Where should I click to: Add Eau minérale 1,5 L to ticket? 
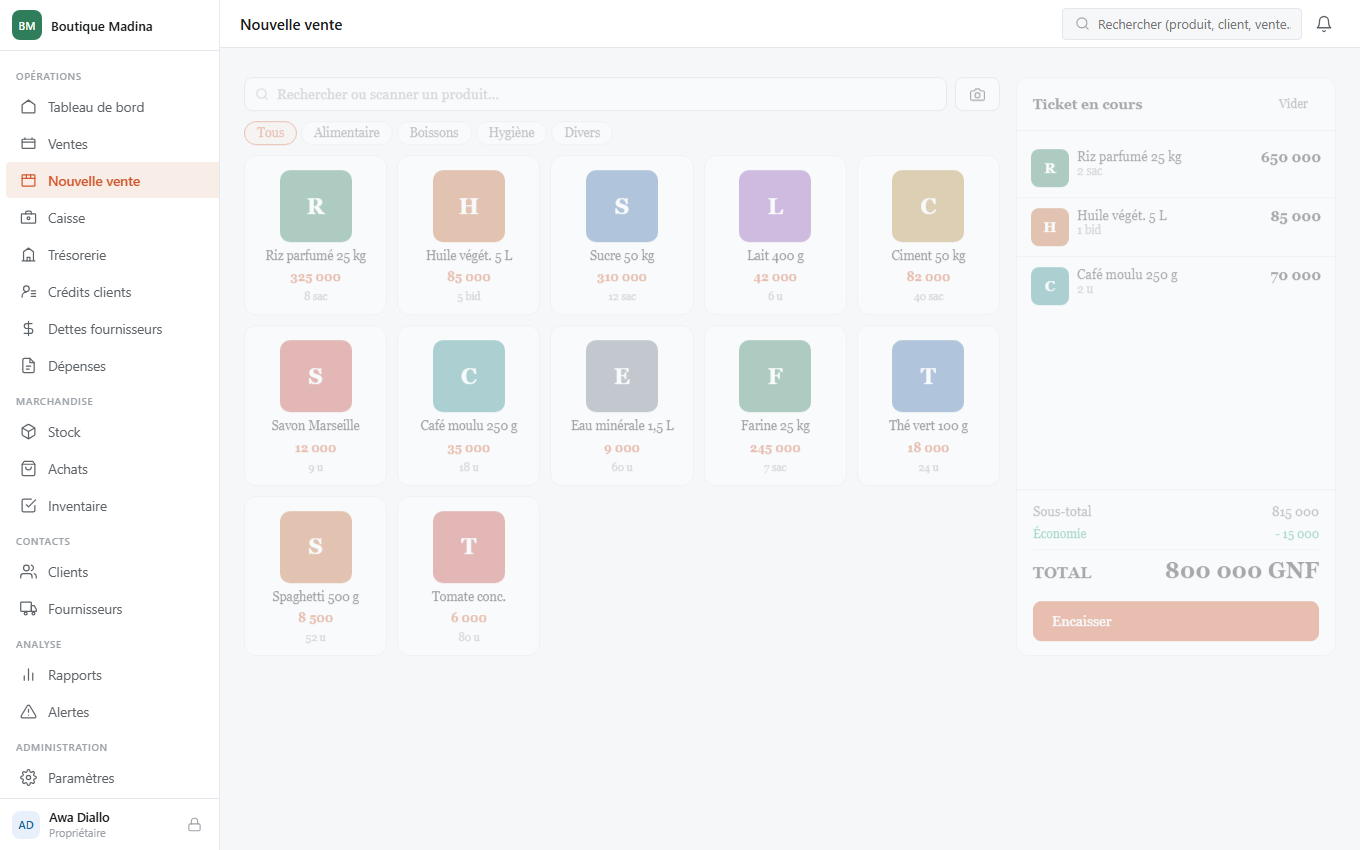tap(622, 406)
